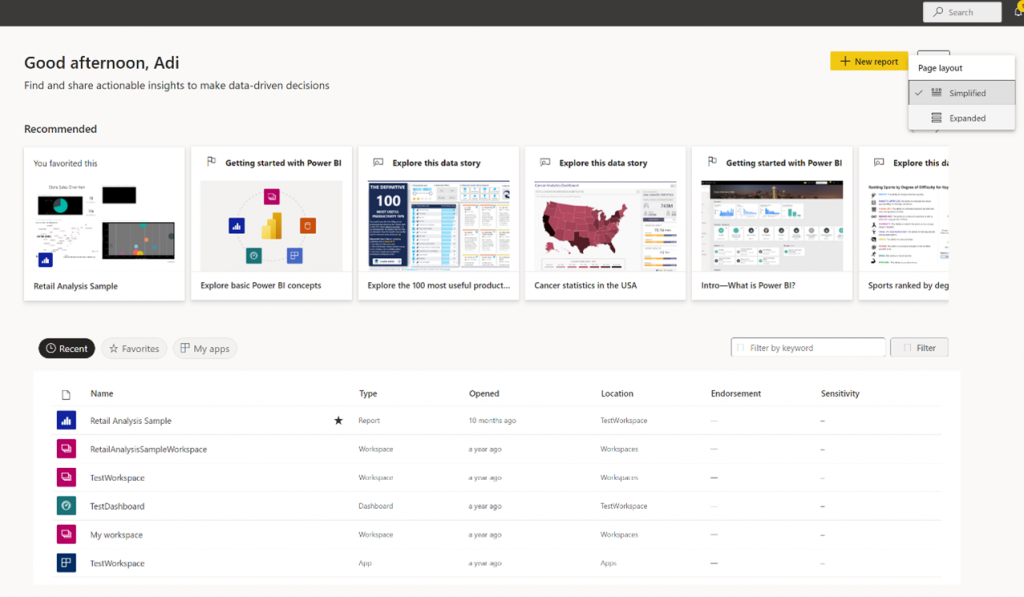Open the TestDashboard name link

(x=117, y=506)
